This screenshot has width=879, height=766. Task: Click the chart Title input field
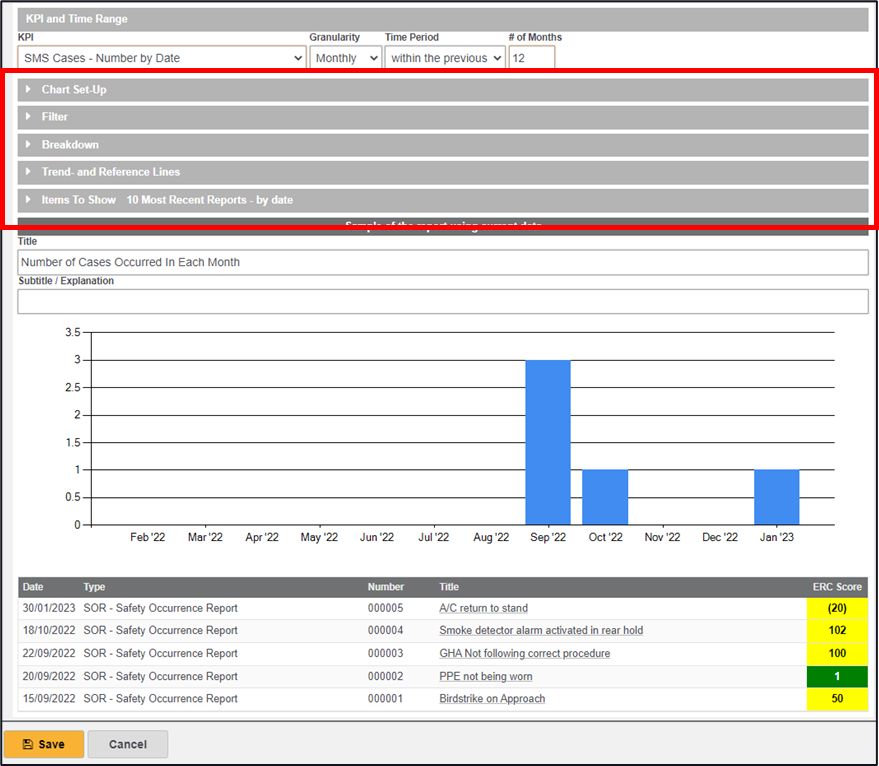(x=442, y=262)
